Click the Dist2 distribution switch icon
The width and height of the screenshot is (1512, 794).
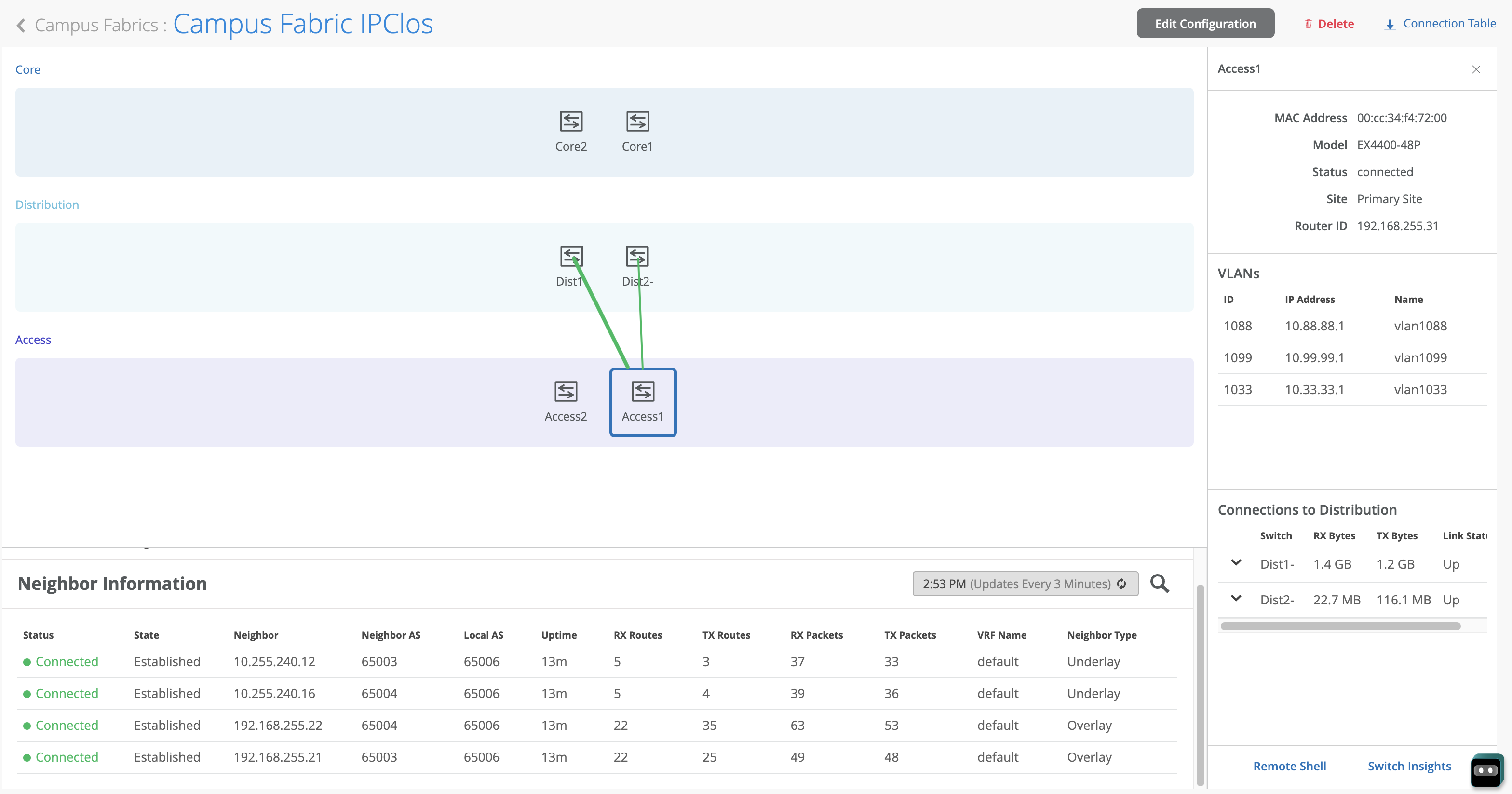tap(637, 257)
